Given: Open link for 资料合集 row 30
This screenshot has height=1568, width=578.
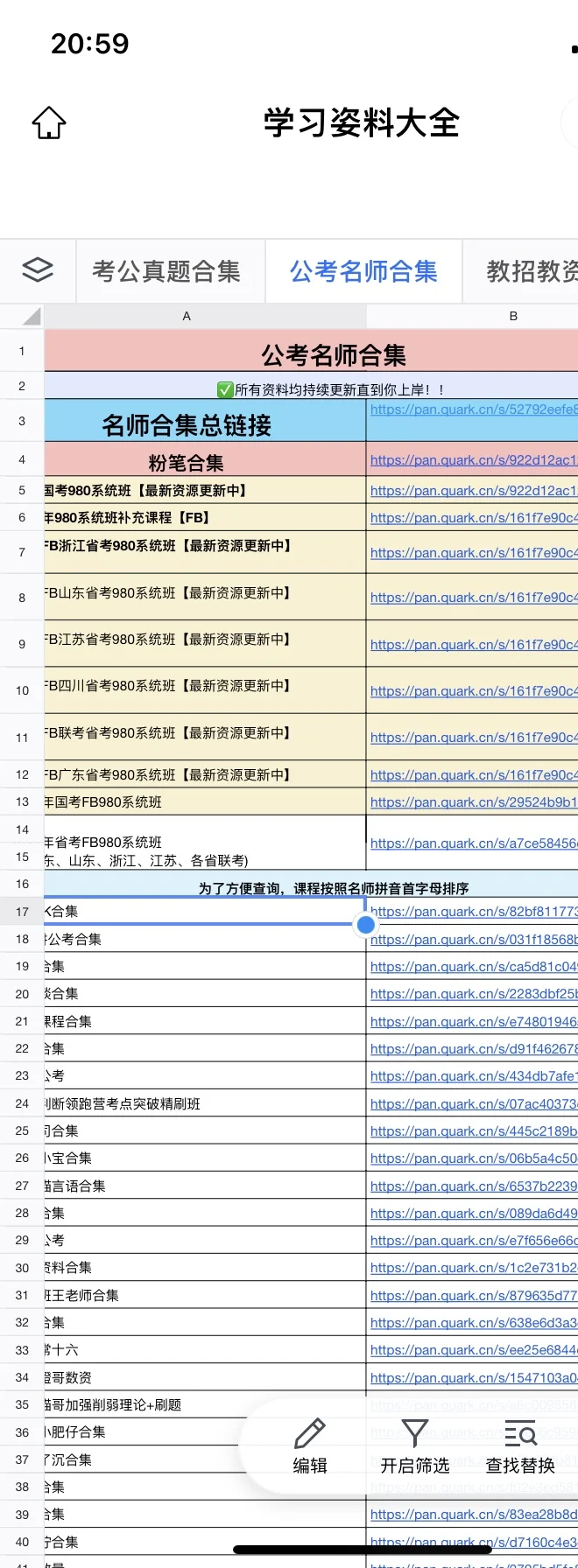Looking at the screenshot, I should pyautogui.click(x=474, y=1268).
